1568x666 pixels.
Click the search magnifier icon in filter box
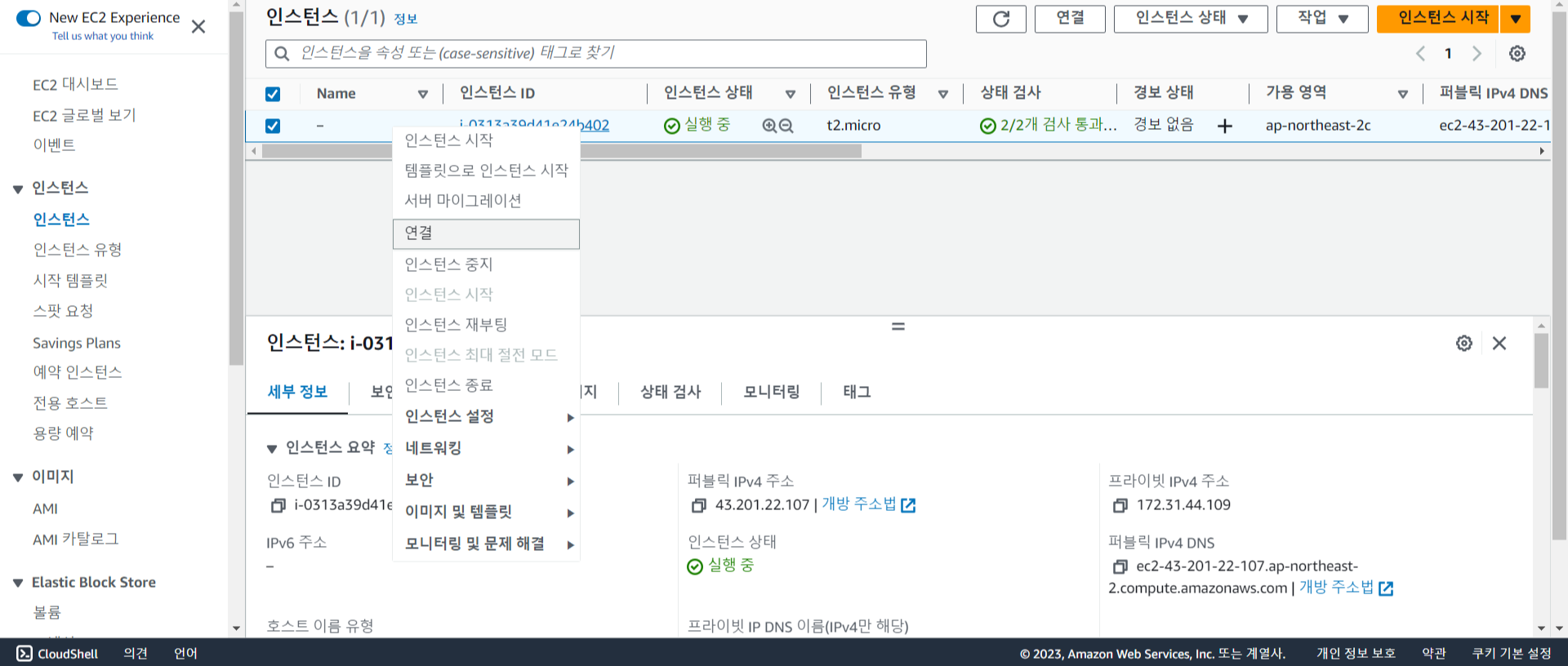point(282,54)
